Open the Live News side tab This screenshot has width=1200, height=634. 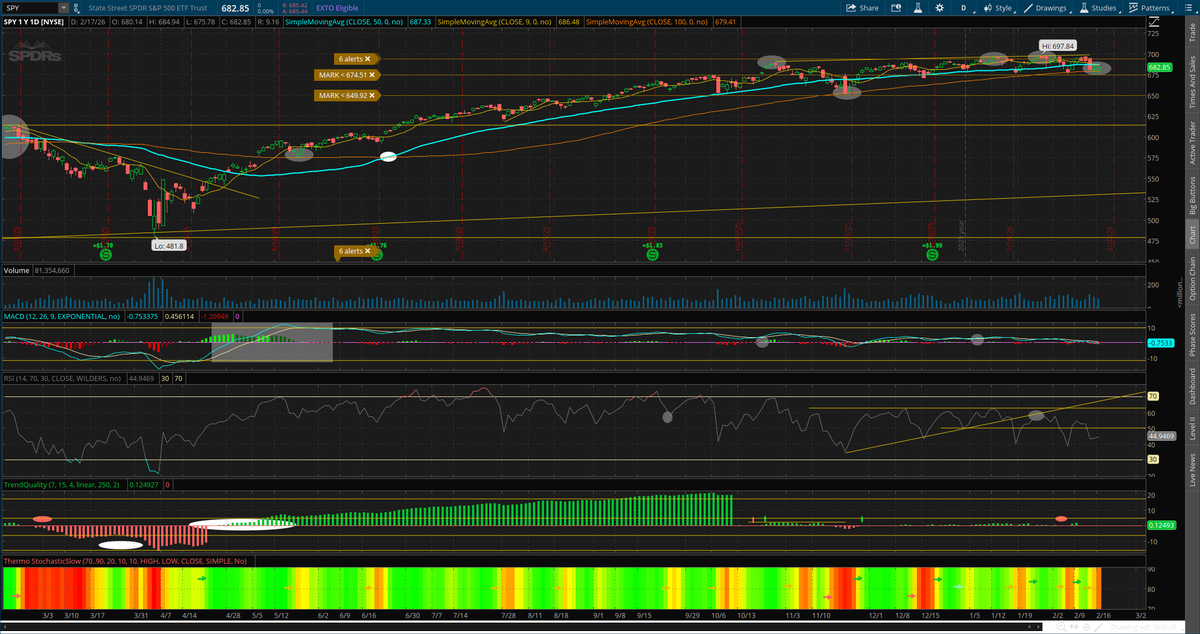(x=1191, y=470)
